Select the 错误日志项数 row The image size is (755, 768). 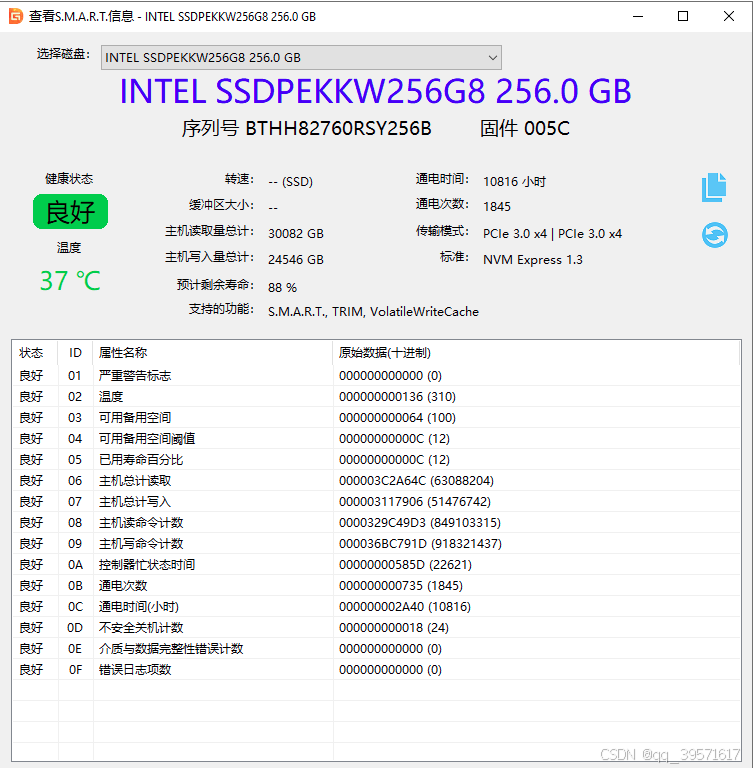tap(376, 670)
